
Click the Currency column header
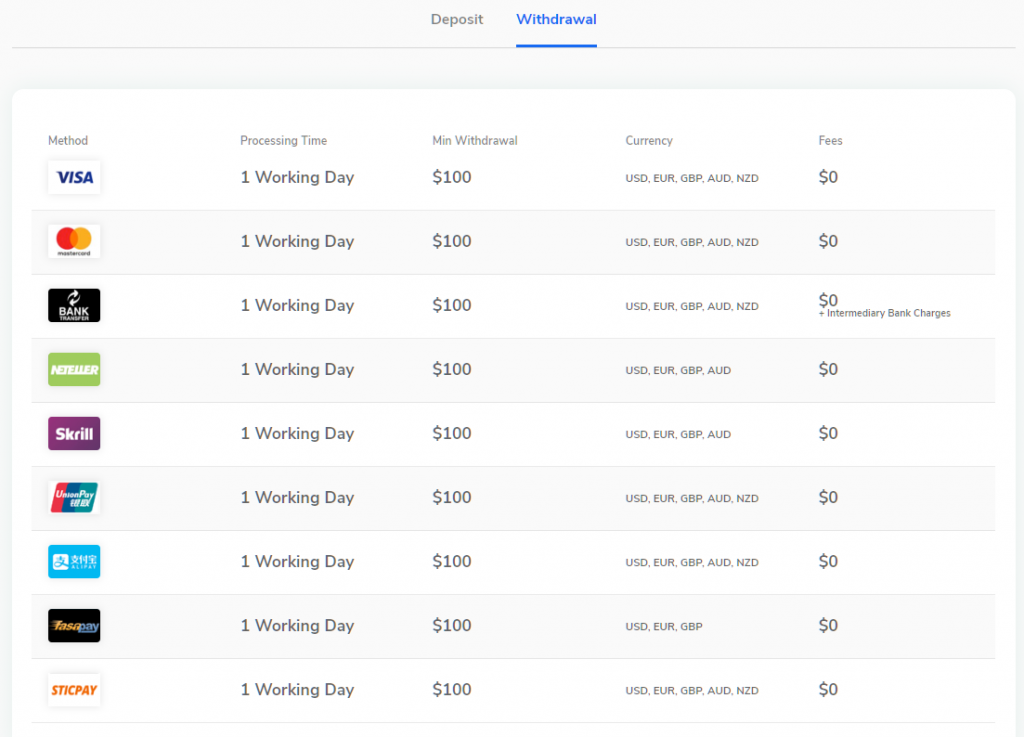tap(649, 140)
